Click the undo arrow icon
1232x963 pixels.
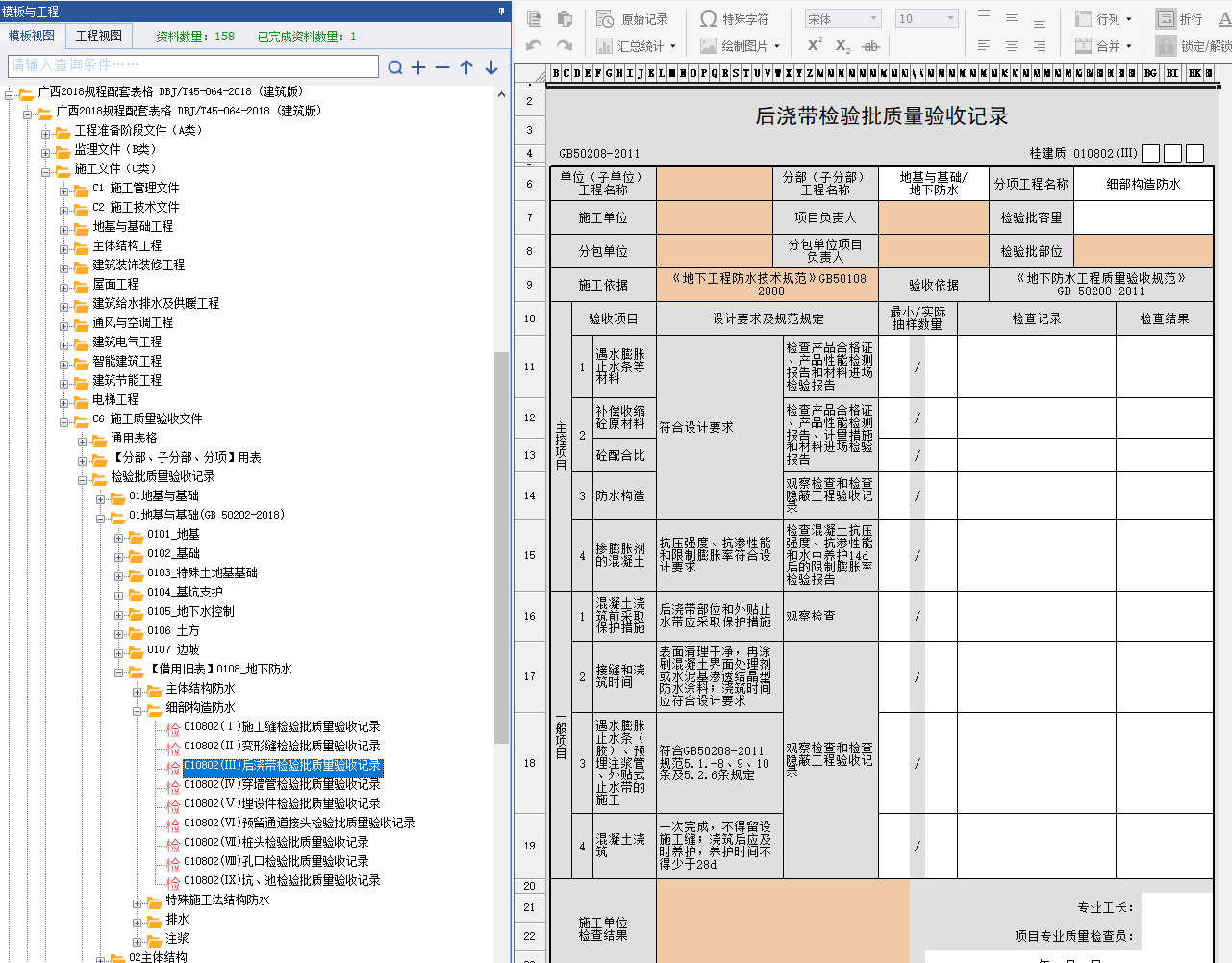click(535, 45)
